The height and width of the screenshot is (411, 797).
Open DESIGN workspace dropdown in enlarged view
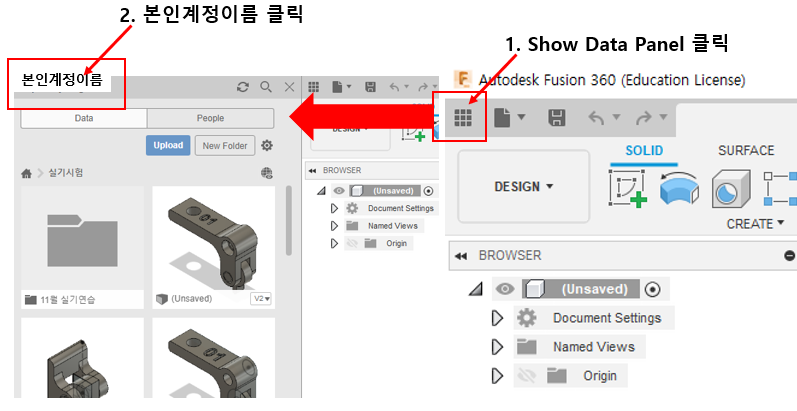524,187
